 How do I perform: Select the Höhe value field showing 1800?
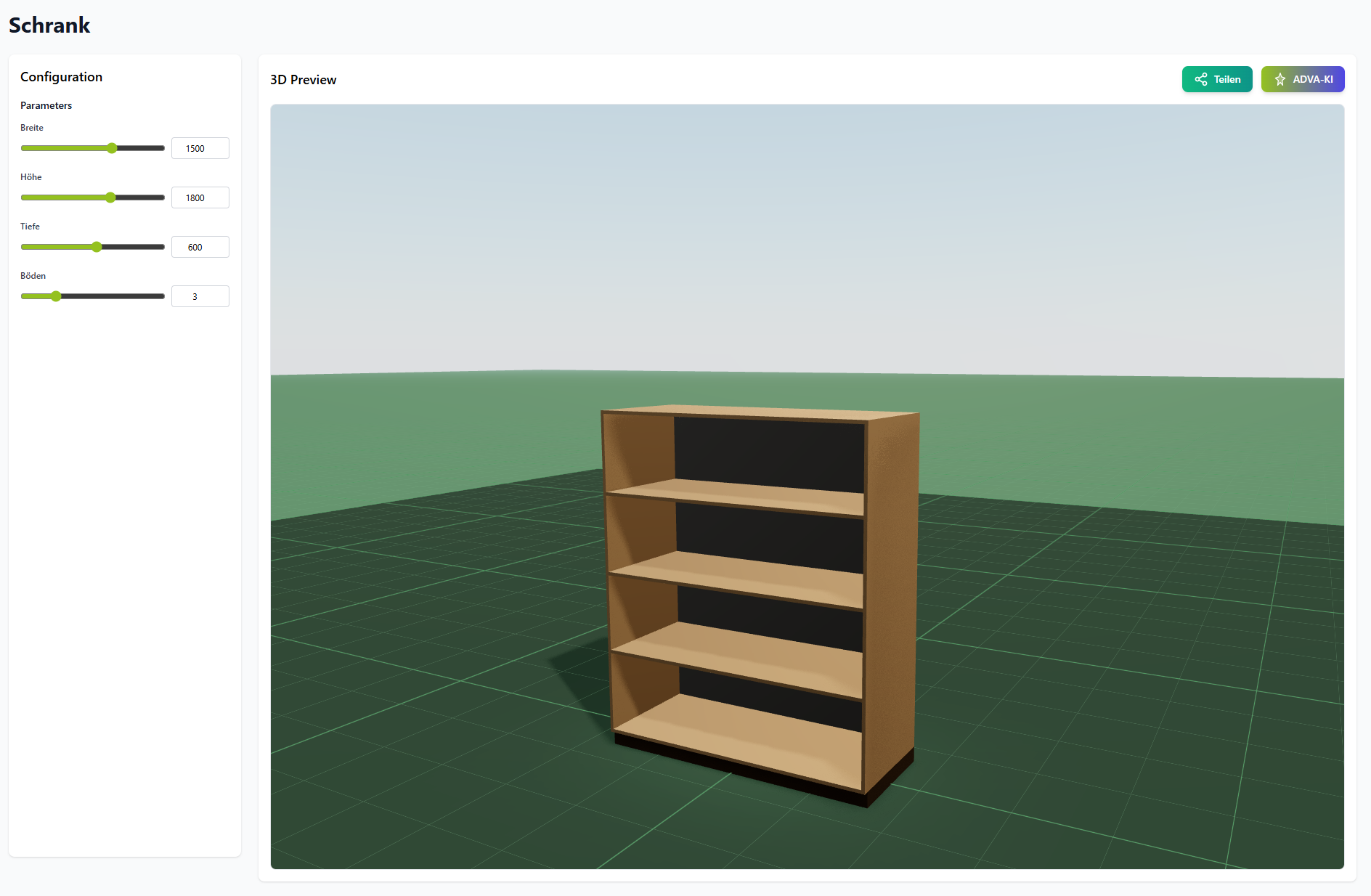point(200,197)
